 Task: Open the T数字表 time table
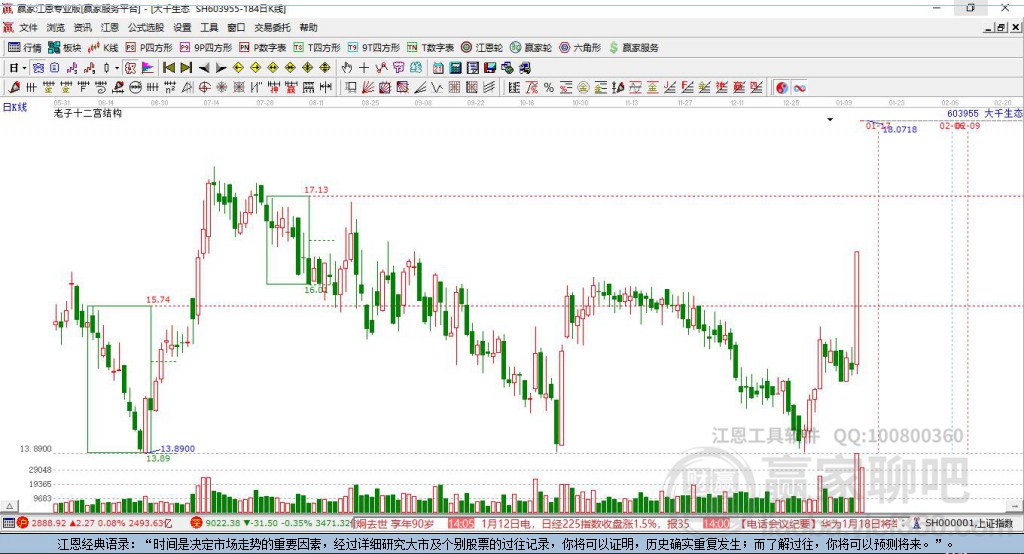pyautogui.click(x=430, y=48)
